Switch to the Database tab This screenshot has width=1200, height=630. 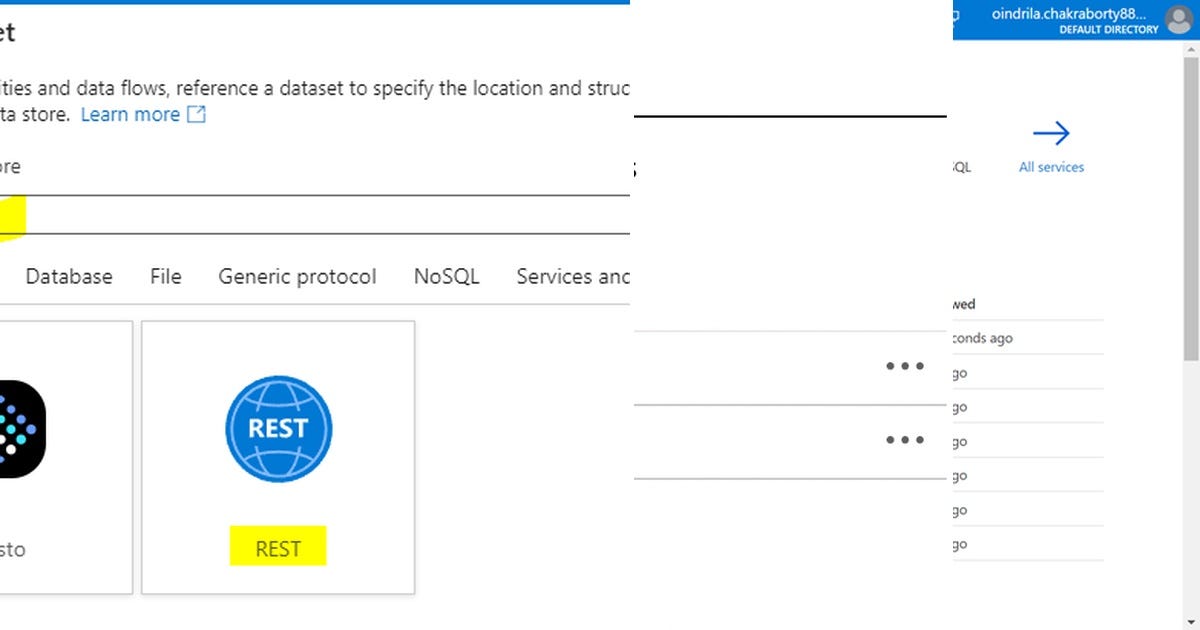(69, 276)
